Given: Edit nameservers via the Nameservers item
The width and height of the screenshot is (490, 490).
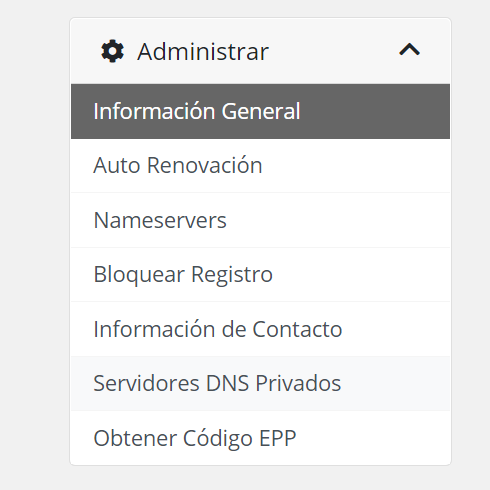Looking at the screenshot, I should tap(260, 220).
